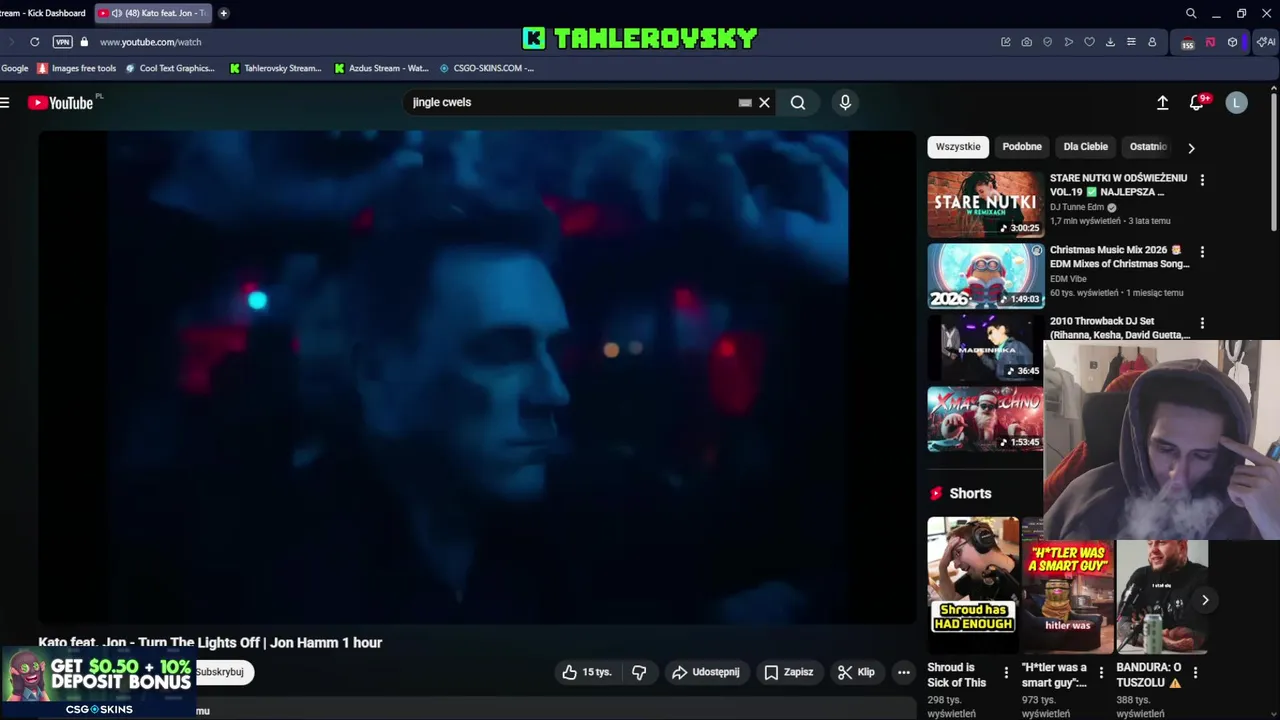Open the browser AI assistant button
Screen dimensions: 1280x720
(1265, 42)
